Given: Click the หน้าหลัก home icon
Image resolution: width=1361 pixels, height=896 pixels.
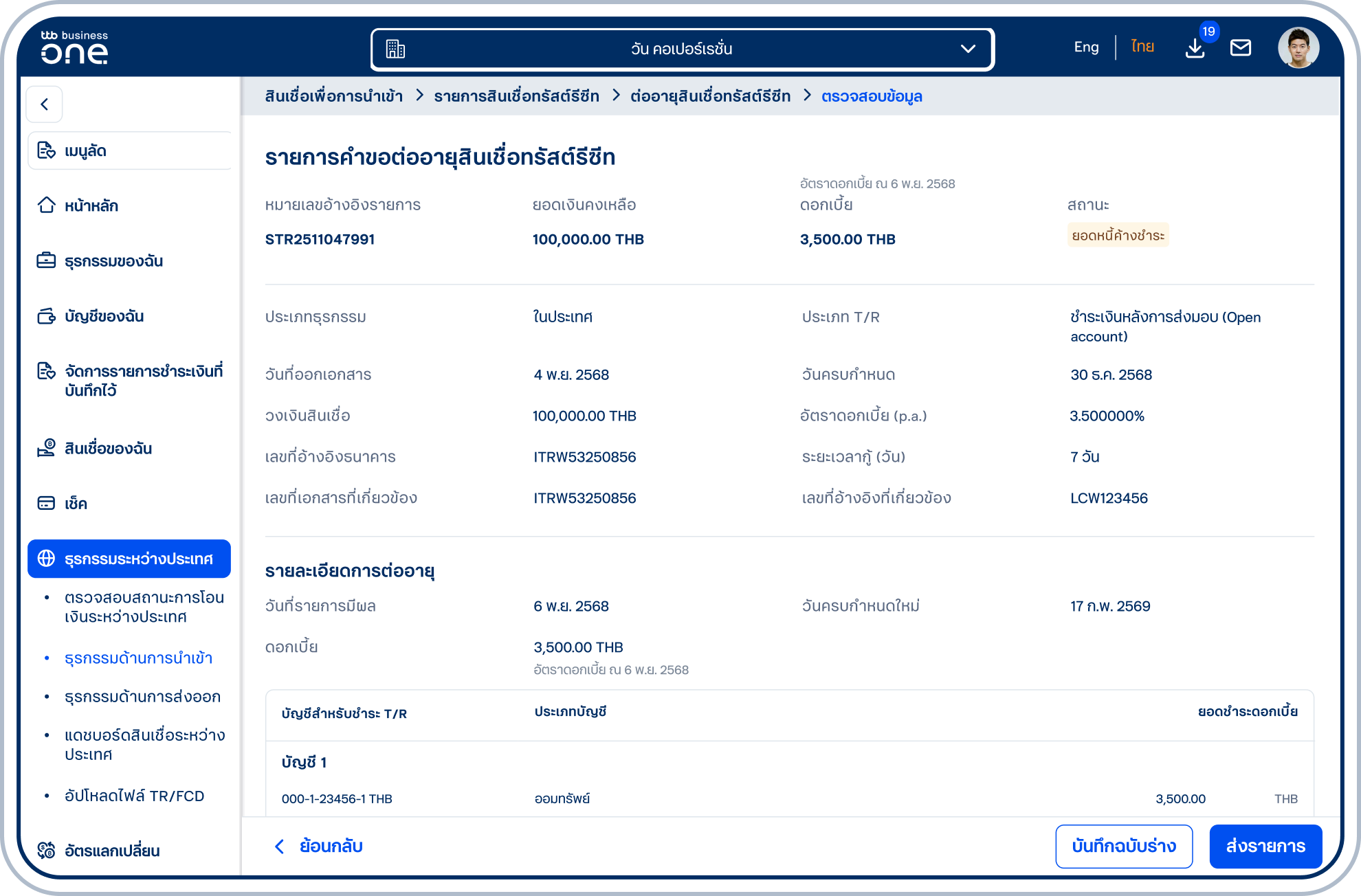Looking at the screenshot, I should point(46,205).
